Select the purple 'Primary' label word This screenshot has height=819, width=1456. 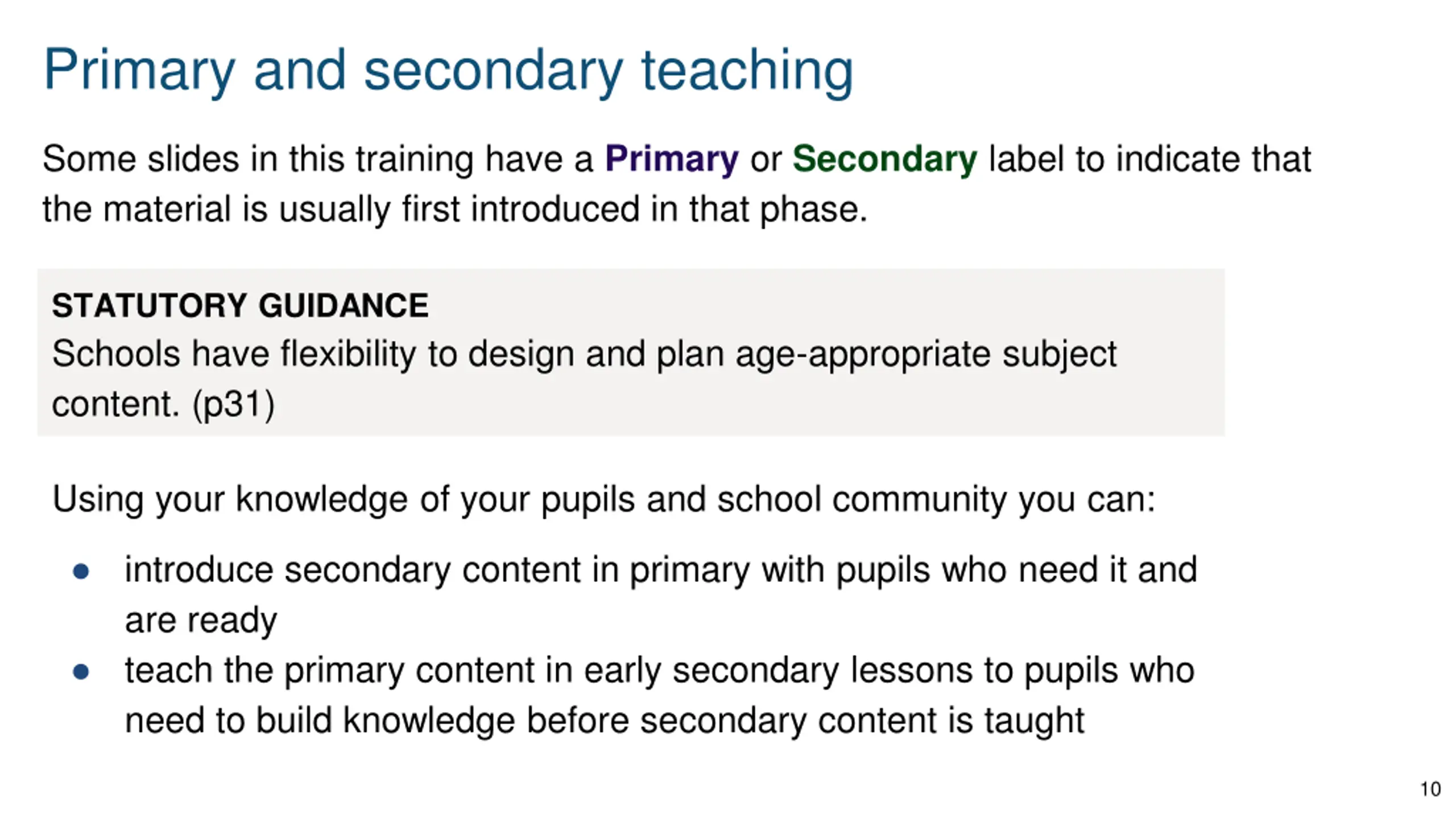(x=672, y=159)
